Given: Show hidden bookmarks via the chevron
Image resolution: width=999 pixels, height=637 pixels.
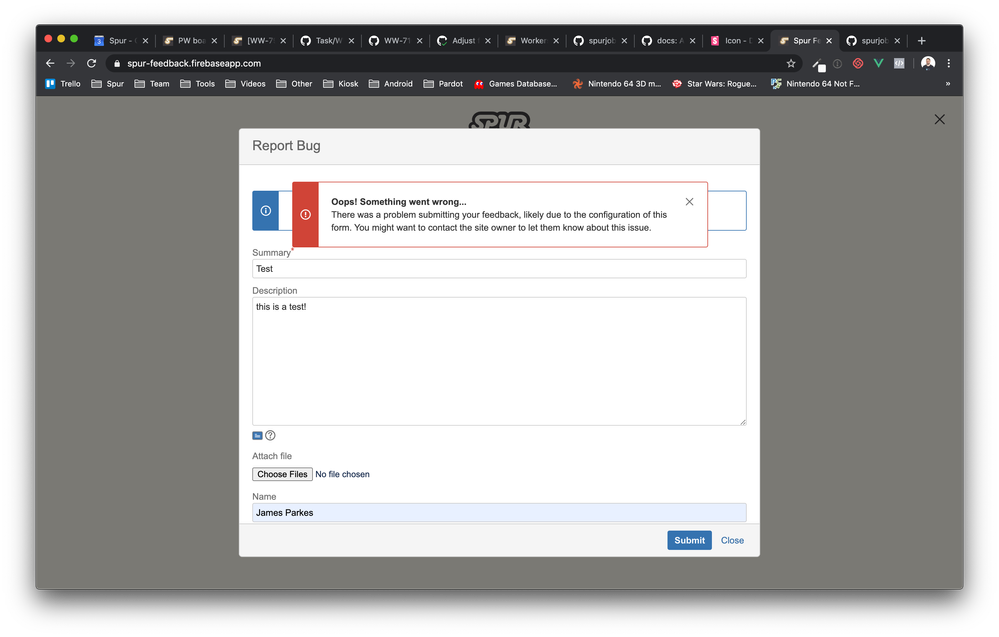Looking at the screenshot, I should click(947, 84).
